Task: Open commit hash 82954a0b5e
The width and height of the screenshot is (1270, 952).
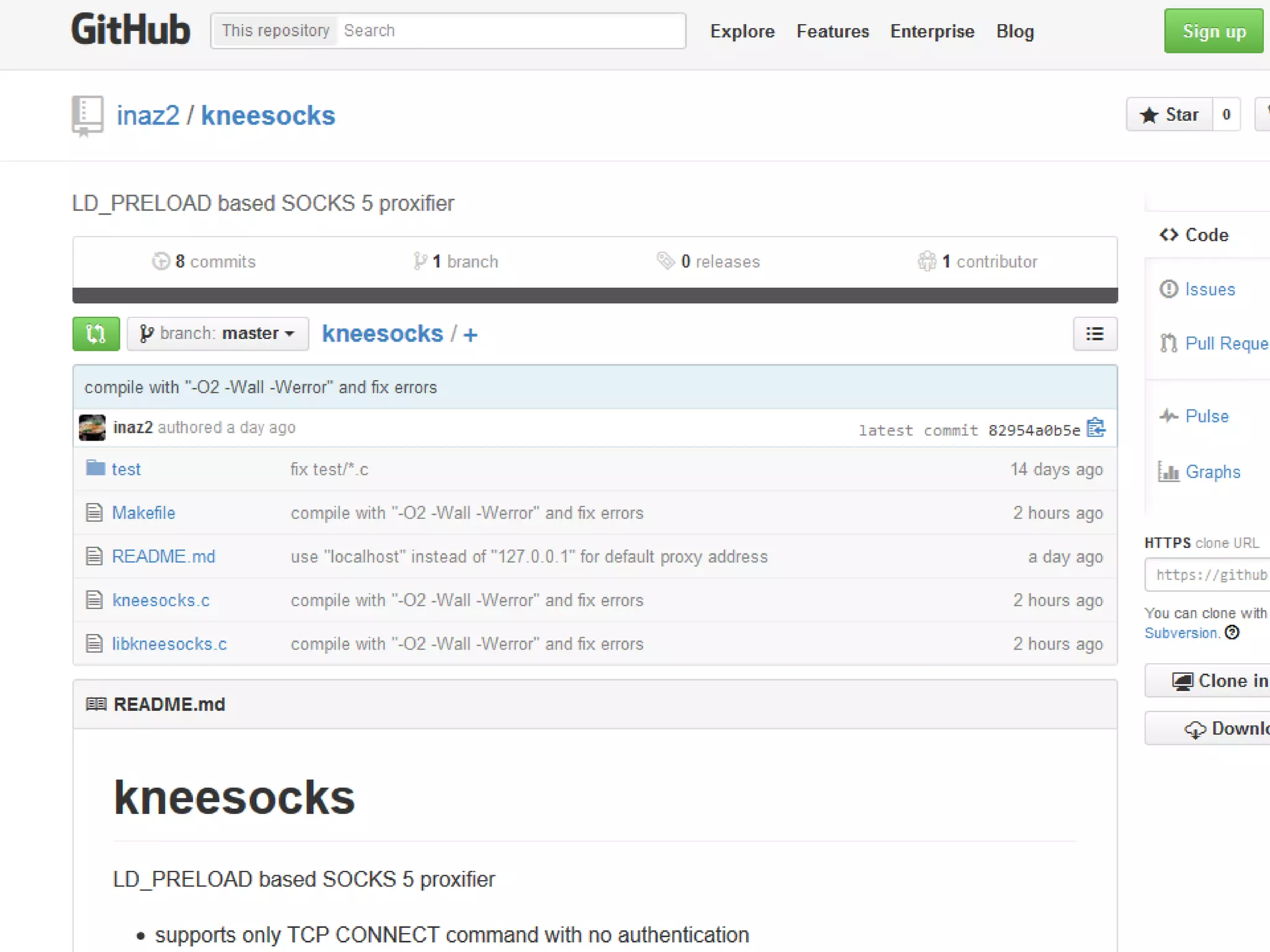Action: click(x=1034, y=430)
